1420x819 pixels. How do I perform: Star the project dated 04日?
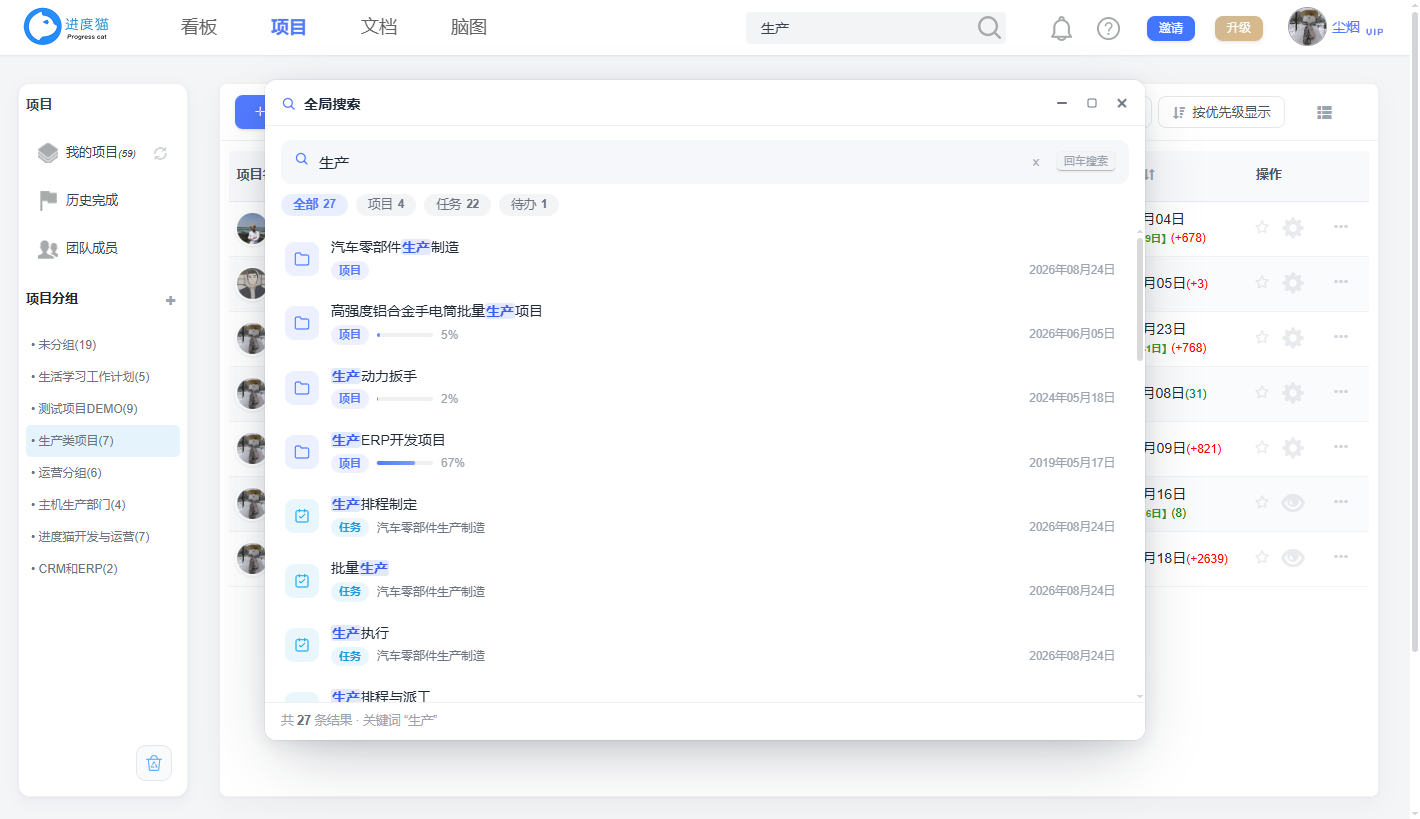[1262, 228]
